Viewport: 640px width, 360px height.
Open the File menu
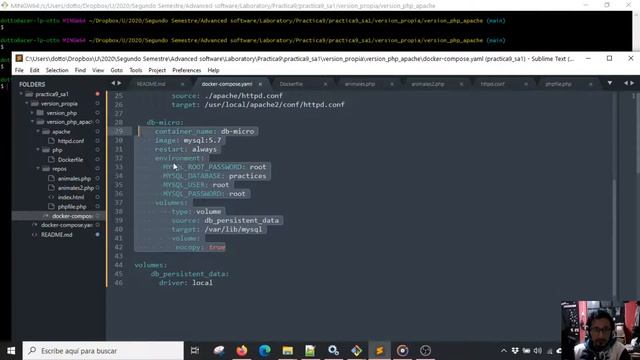19,70
